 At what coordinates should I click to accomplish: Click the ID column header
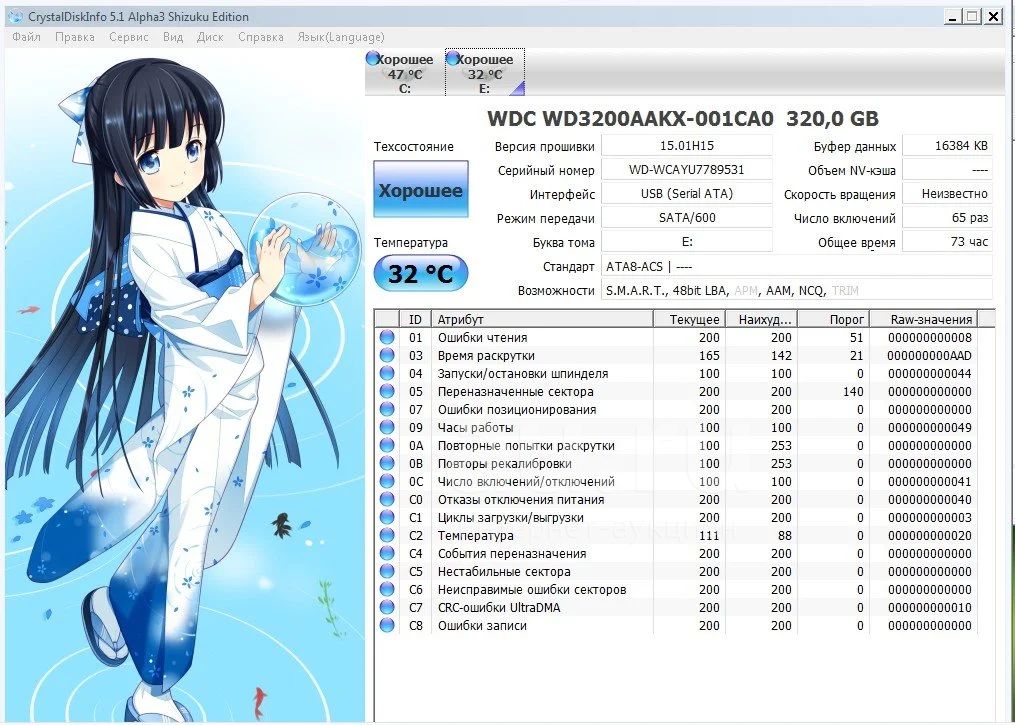click(416, 319)
